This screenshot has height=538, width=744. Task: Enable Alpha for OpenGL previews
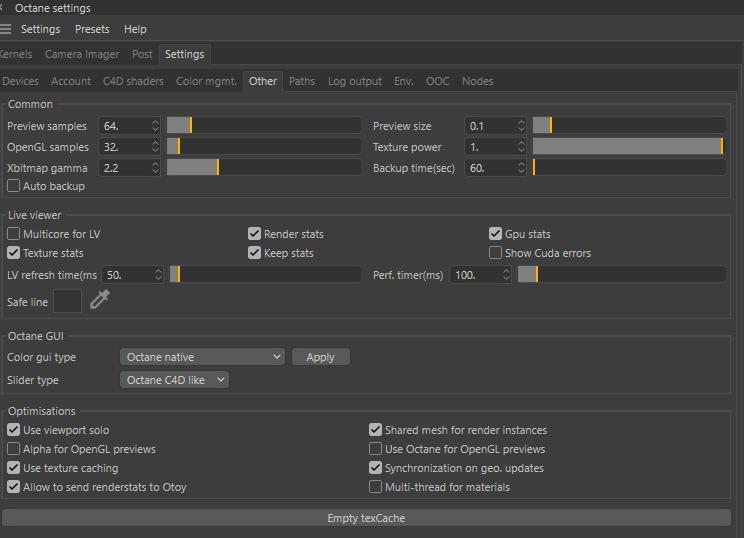[13, 449]
